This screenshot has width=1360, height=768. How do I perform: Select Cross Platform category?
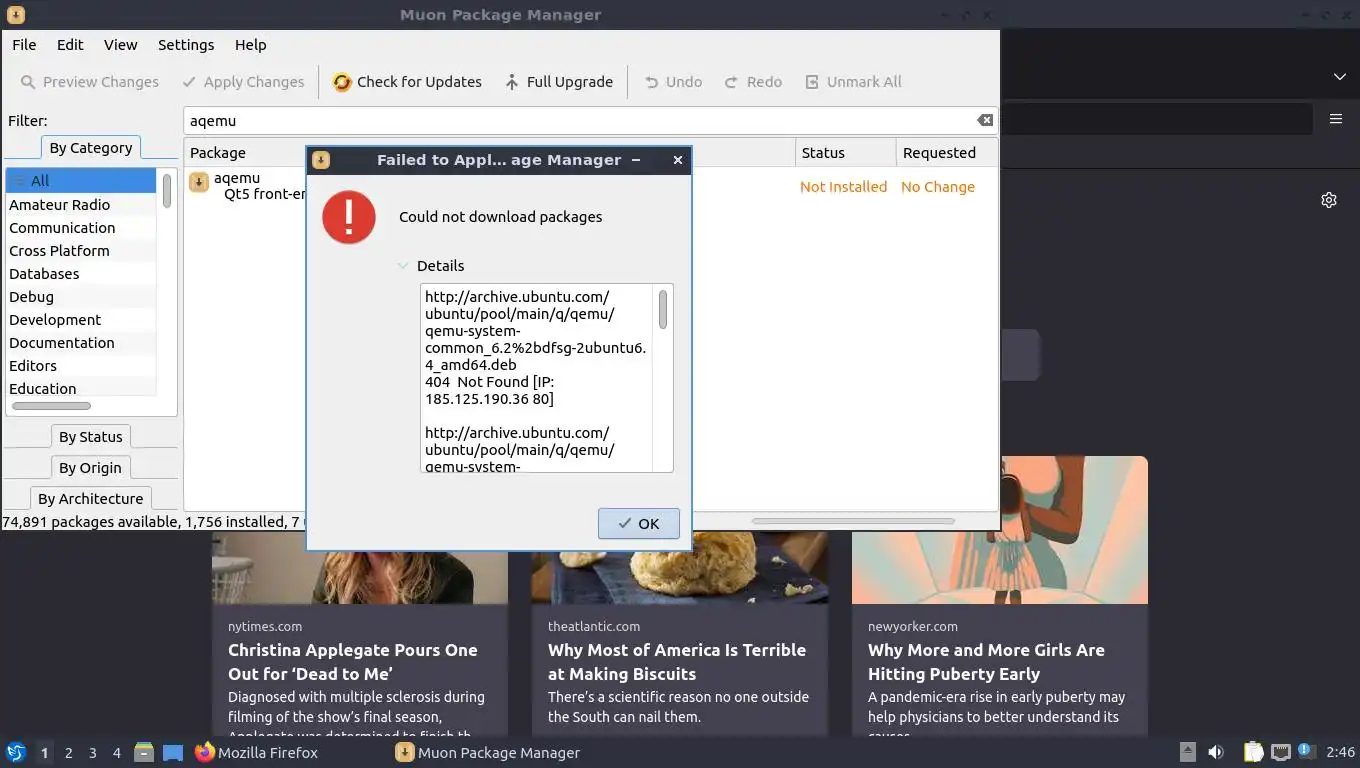click(x=81, y=251)
